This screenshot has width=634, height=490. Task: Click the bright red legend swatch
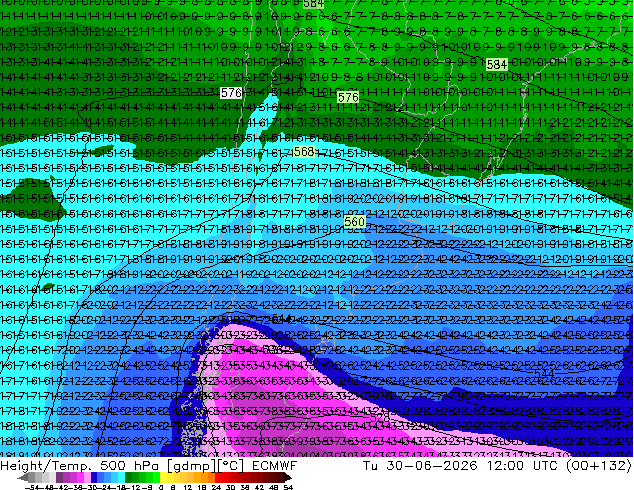[x=218, y=477]
